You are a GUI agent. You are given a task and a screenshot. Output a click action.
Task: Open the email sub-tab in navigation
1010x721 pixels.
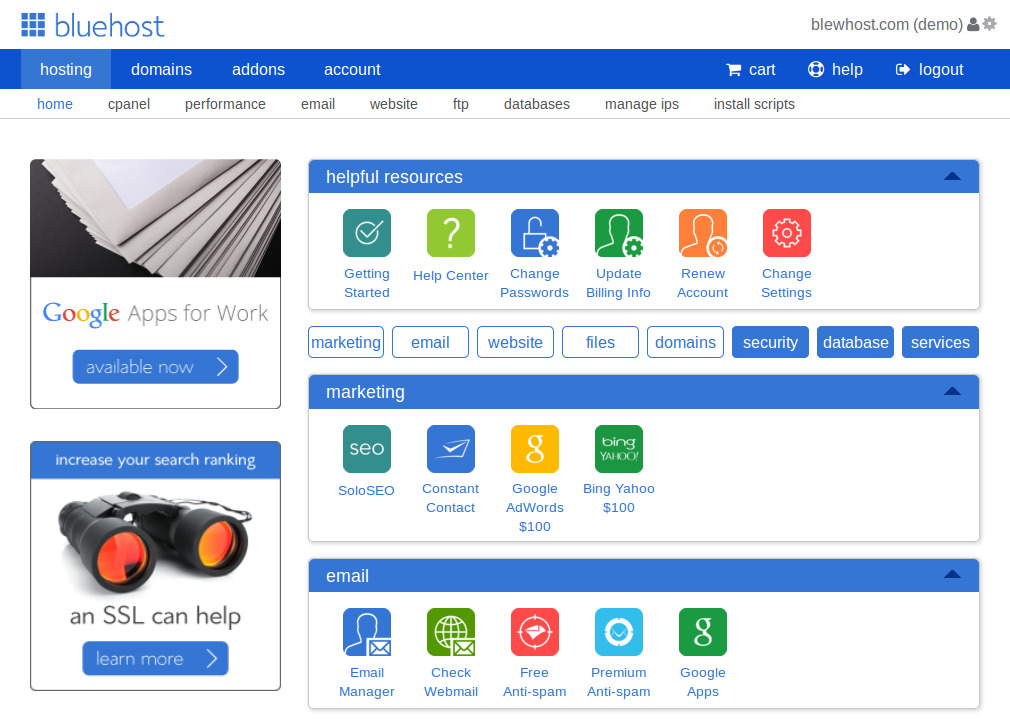(318, 104)
